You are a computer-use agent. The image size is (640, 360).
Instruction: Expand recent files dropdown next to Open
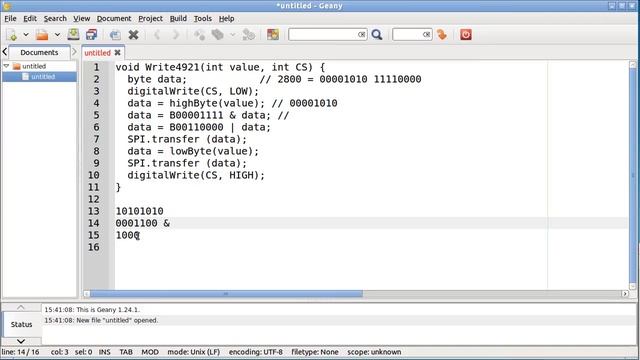(x=57, y=35)
